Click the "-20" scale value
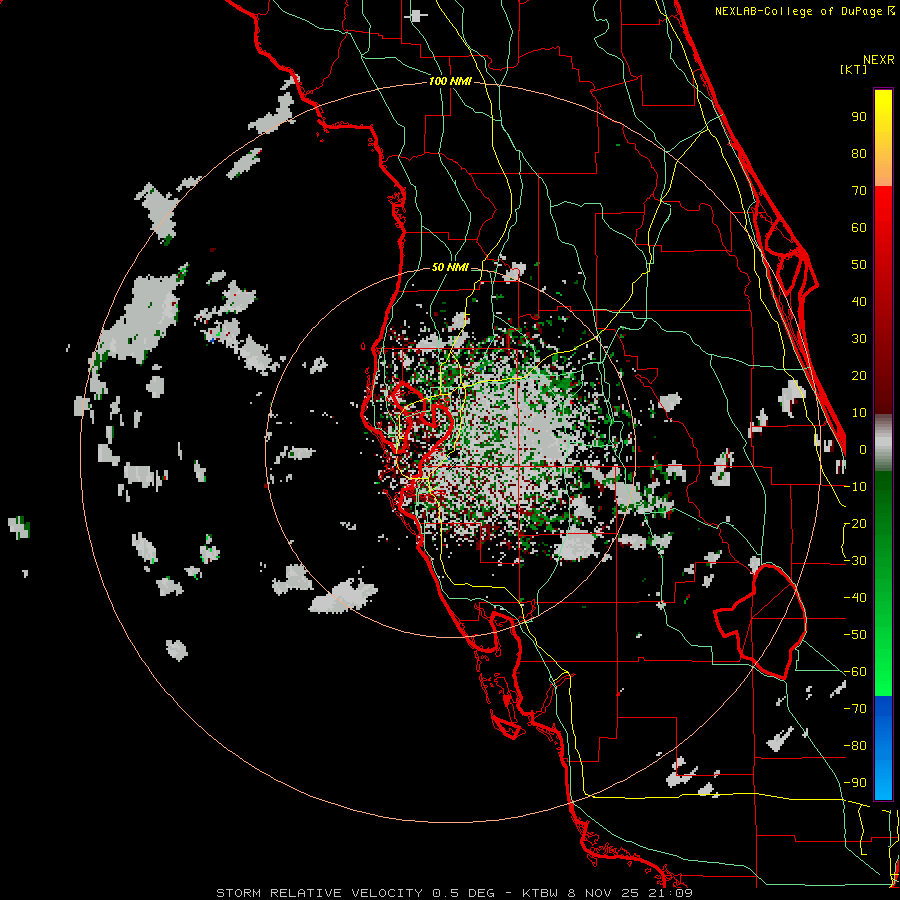This screenshot has height=900, width=900. pos(855,523)
